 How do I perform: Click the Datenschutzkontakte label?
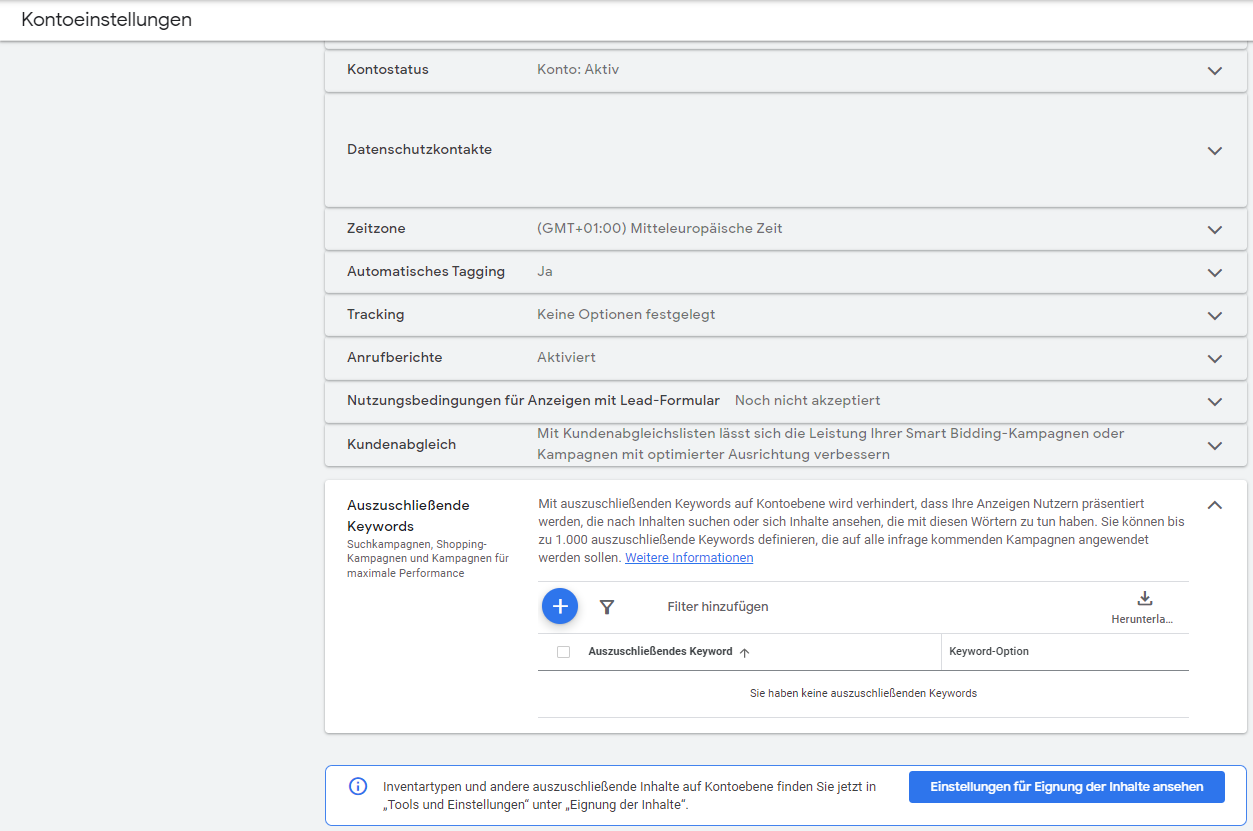point(419,150)
